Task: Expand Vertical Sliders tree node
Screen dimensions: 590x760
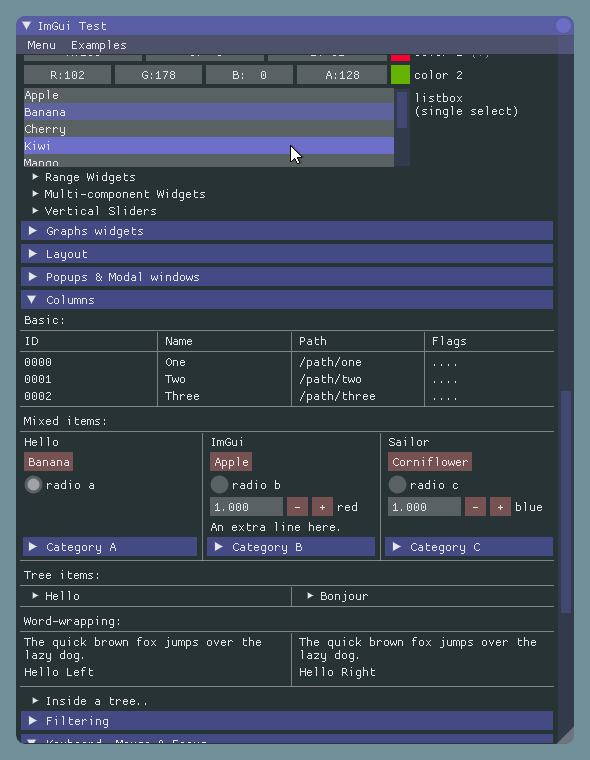Action: 95,211
